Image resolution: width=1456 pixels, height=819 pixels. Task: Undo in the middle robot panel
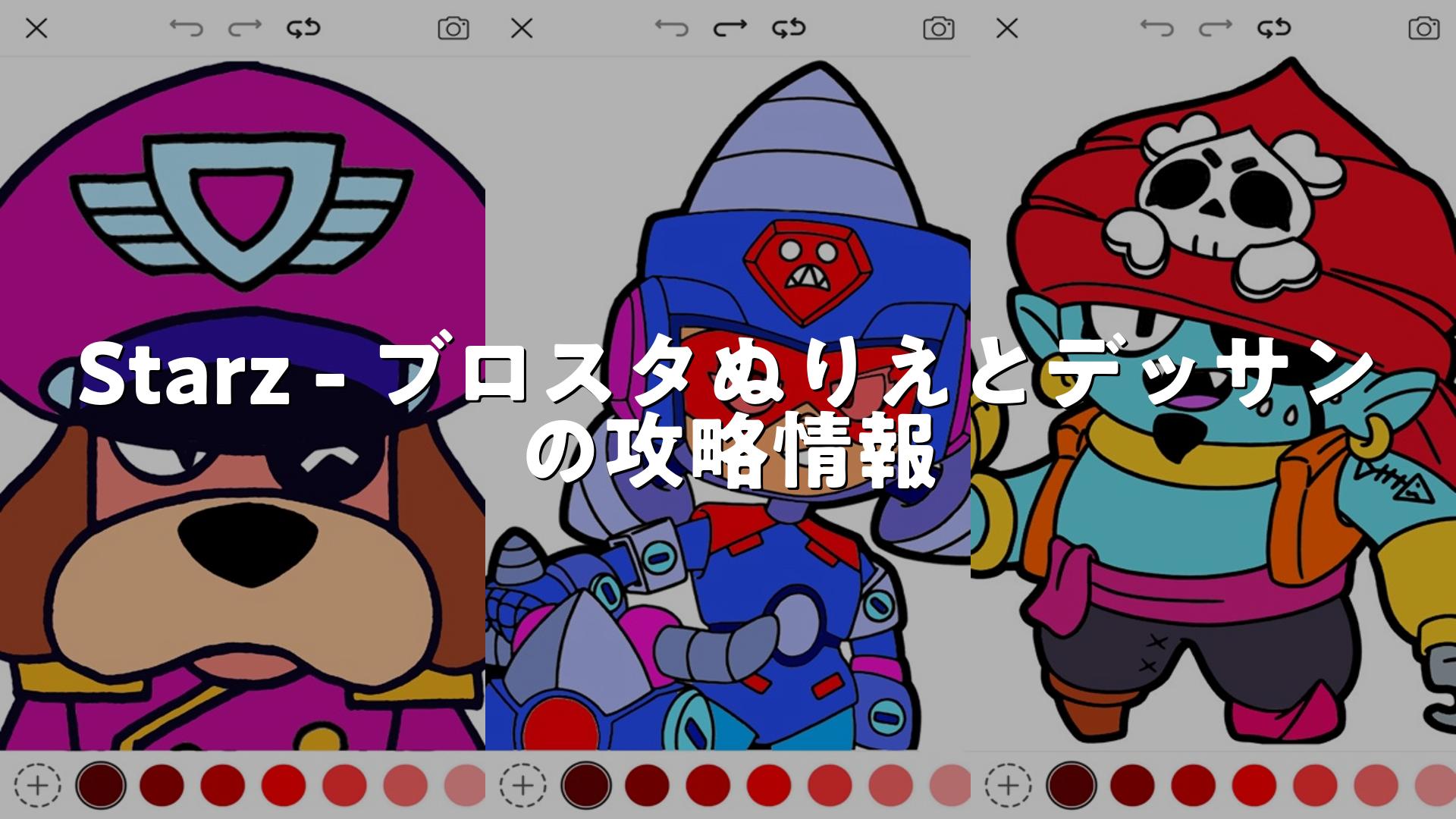[672, 29]
